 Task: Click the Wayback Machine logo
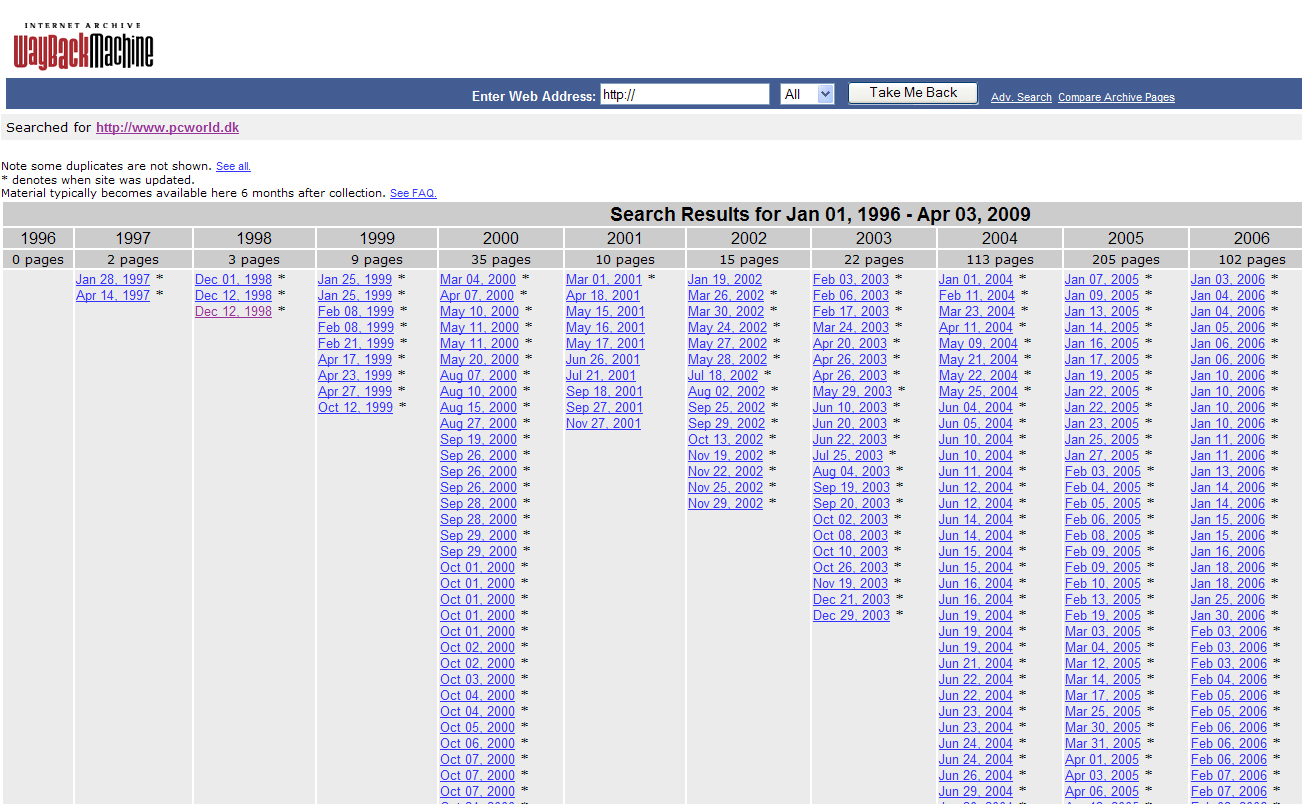(x=84, y=46)
